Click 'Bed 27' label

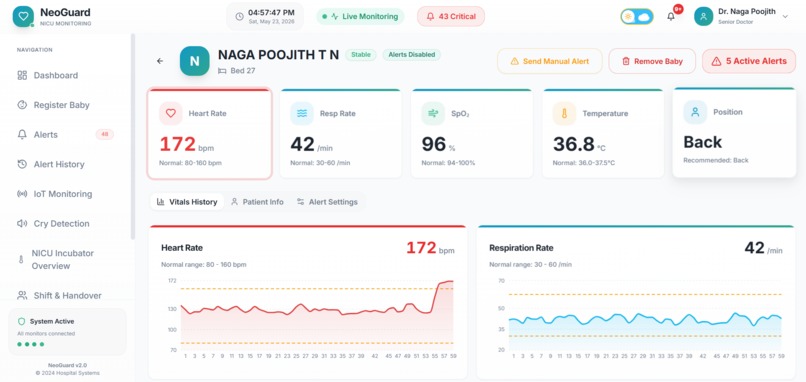coord(243,71)
